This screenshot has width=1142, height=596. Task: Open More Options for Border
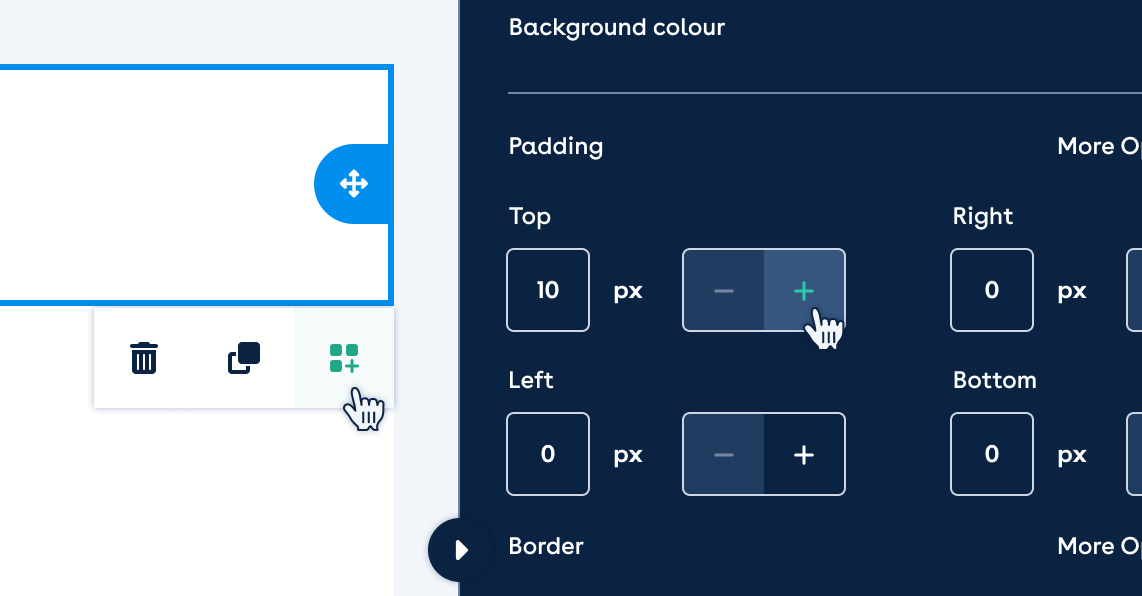(1099, 546)
